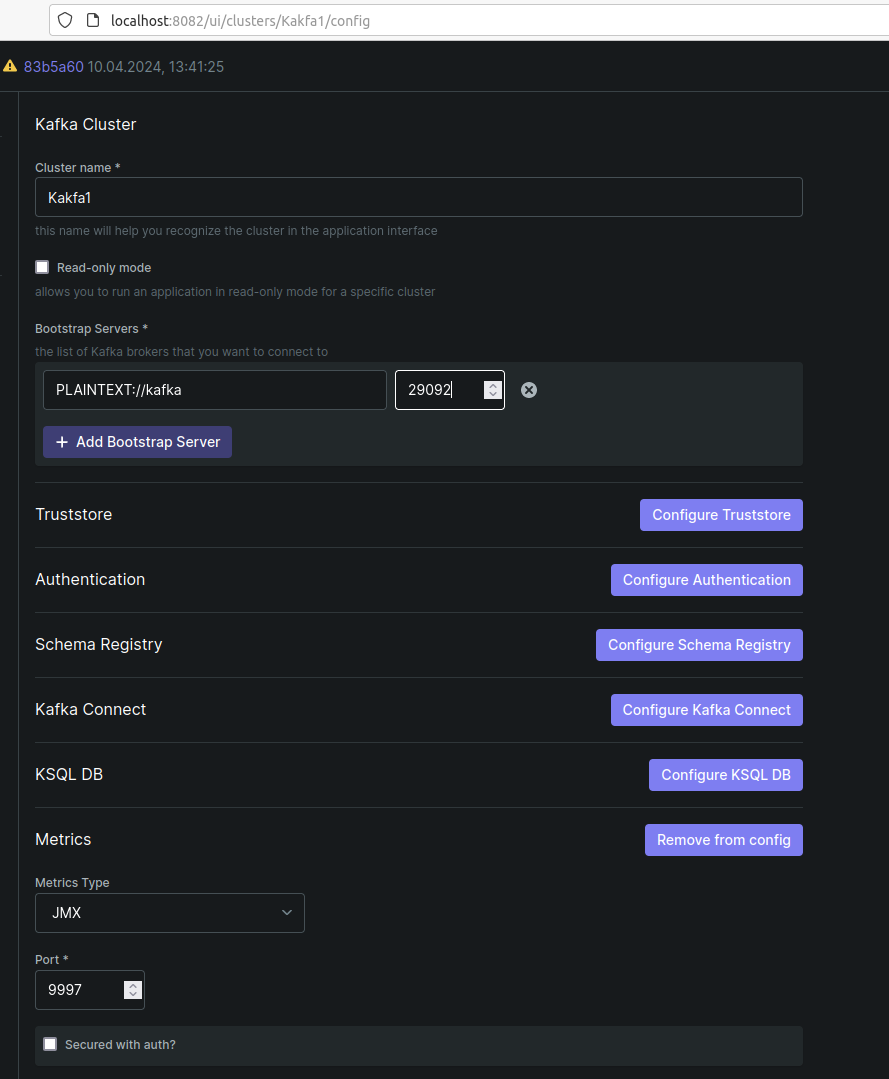889x1079 pixels.
Task: Click the yellow warning triangle icon
Action: pos(10,66)
